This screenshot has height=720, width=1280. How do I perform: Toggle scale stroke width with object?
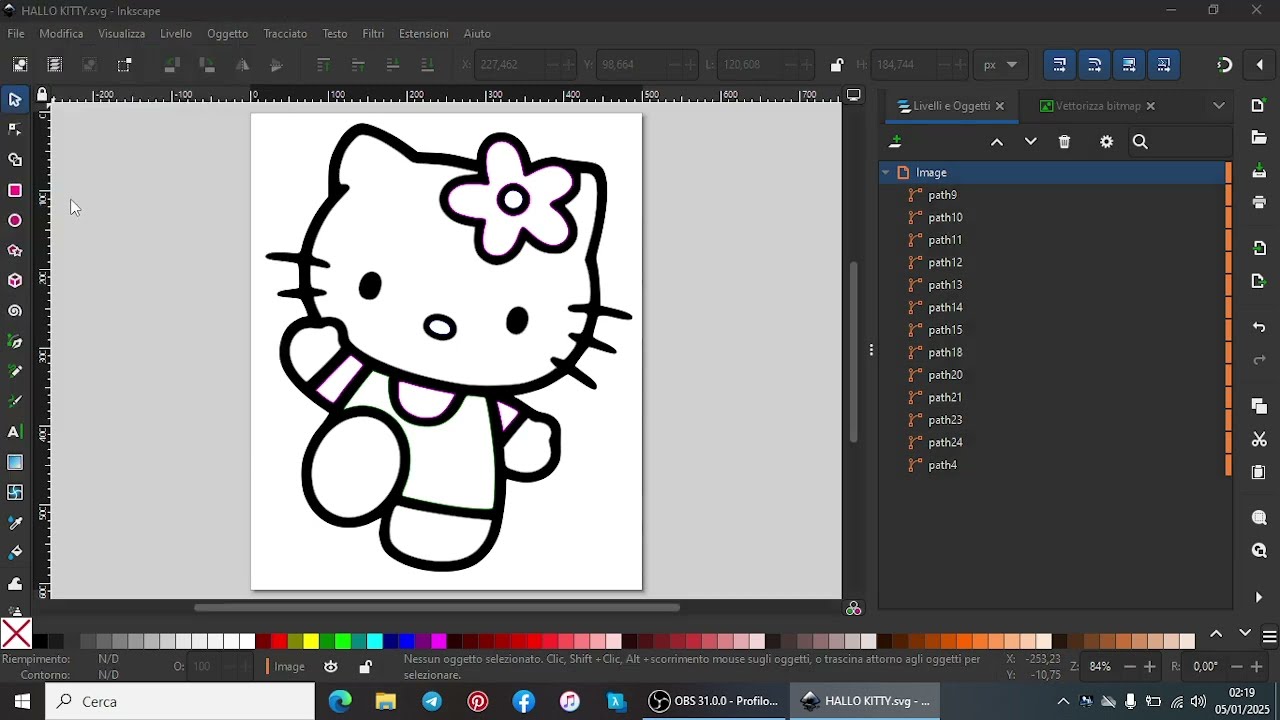tap(1060, 65)
